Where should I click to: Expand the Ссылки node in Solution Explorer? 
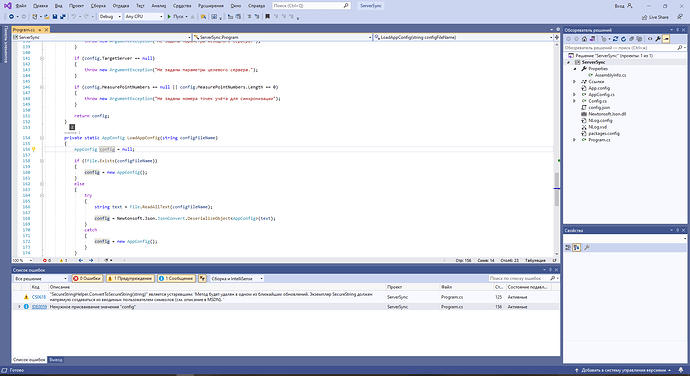(574, 81)
